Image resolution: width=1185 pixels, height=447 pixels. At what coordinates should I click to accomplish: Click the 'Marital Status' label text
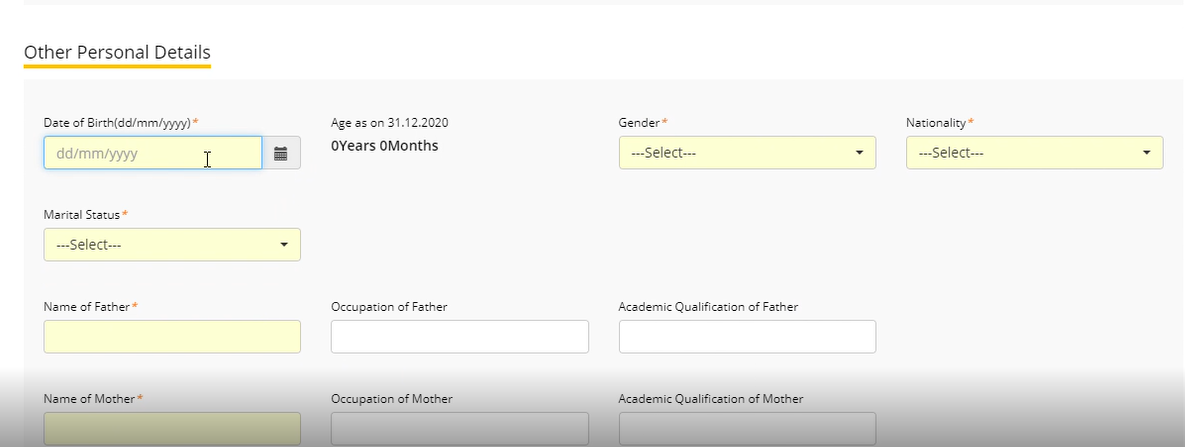tap(82, 215)
